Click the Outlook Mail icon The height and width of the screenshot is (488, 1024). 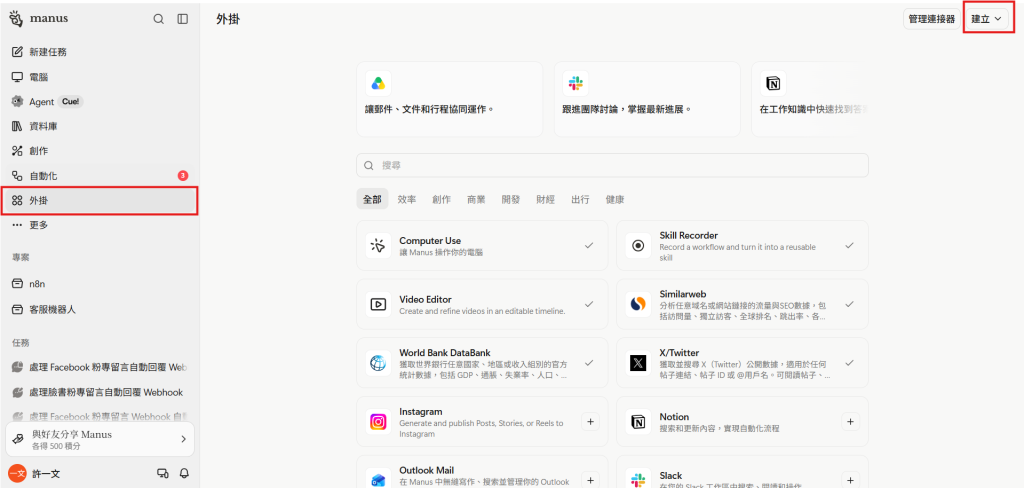(x=378, y=480)
